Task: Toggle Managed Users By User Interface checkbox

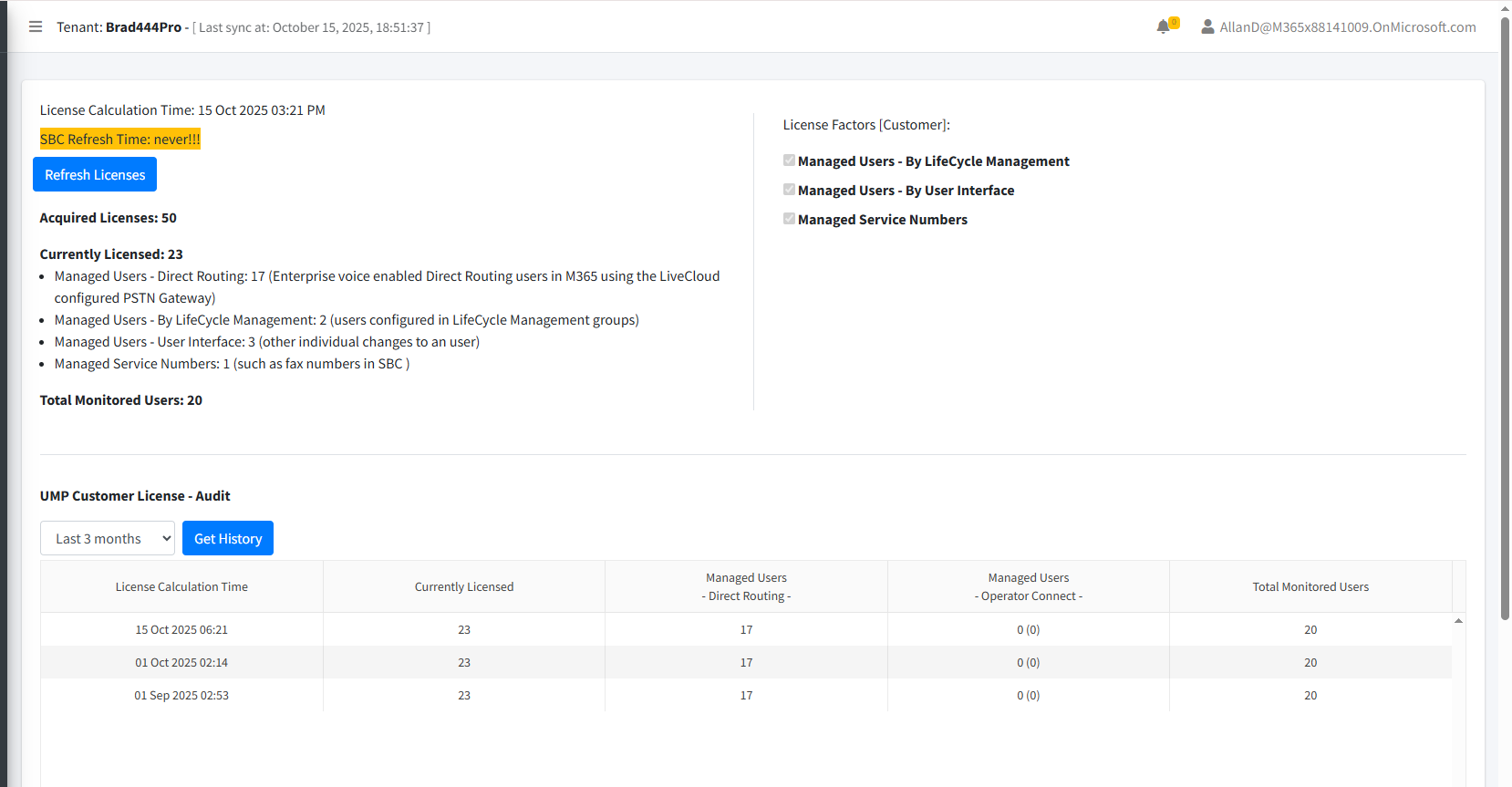Action: pyautogui.click(x=789, y=190)
